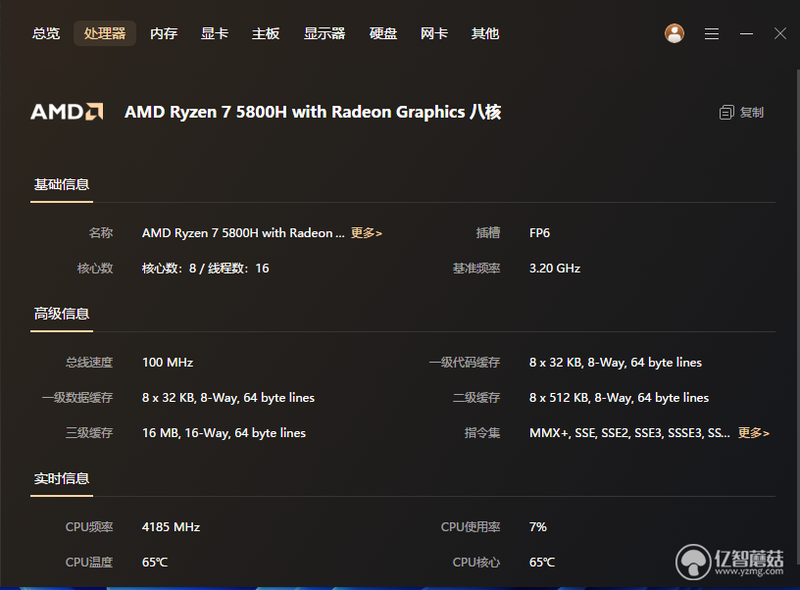Viewport: 800px width, 590px height.
Task: Click the CPU frequency value '4185 MHz'
Action: pos(171,527)
